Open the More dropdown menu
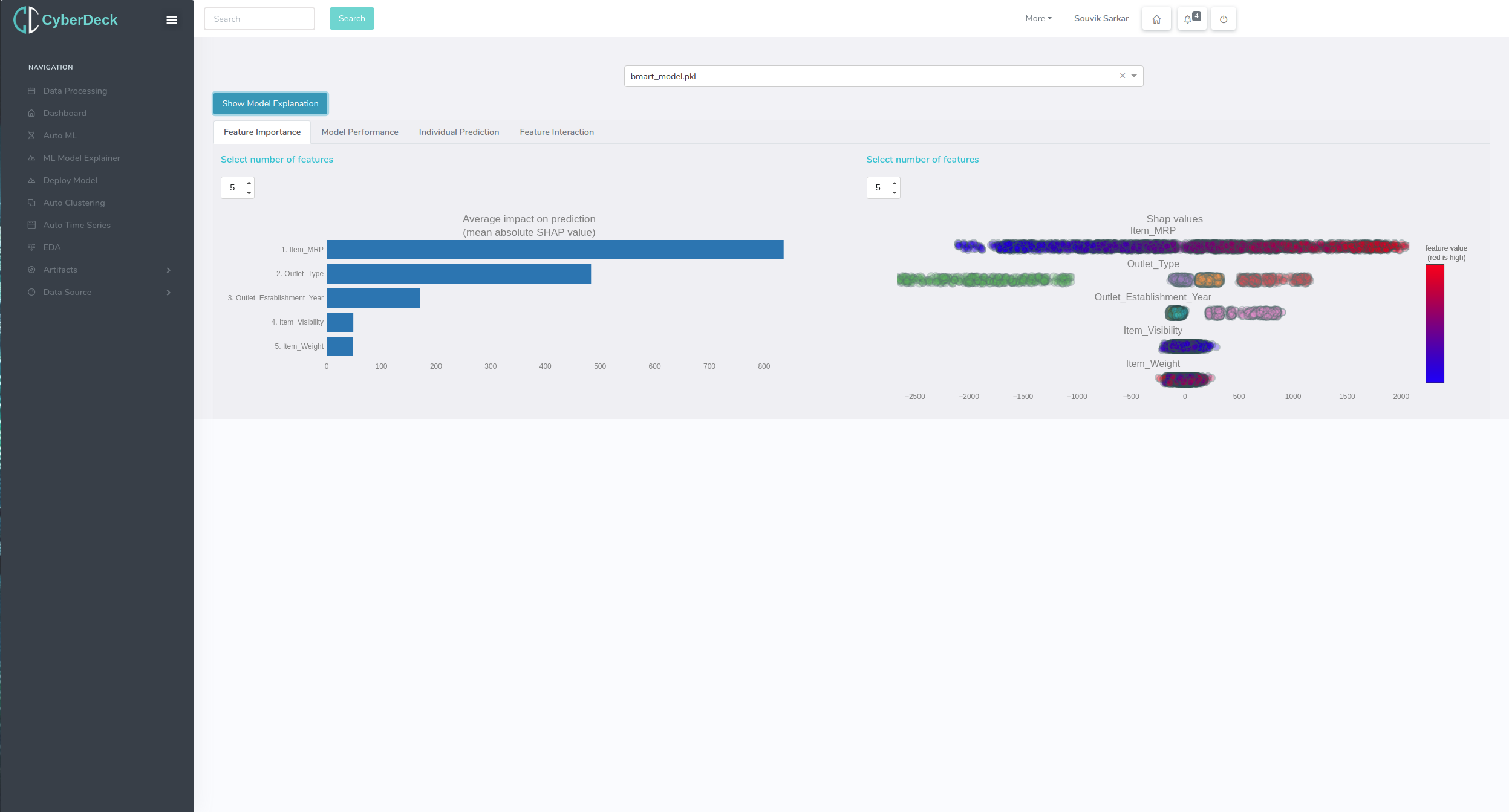The height and width of the screenshot is (812, 1509). pyautogui.click(x=1038, y=19)
